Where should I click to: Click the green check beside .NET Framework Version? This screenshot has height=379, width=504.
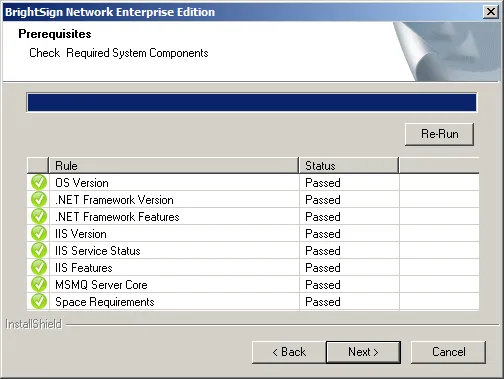[39, 200]
